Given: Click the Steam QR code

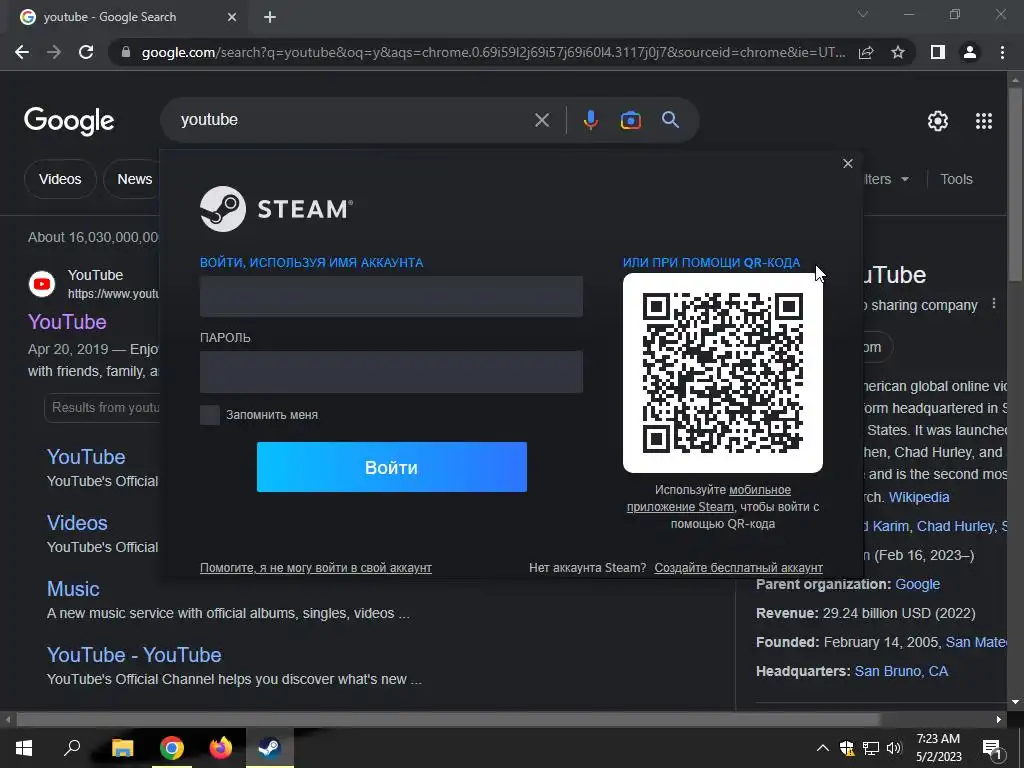Looking at the screenshot, I should pos(722,373).
